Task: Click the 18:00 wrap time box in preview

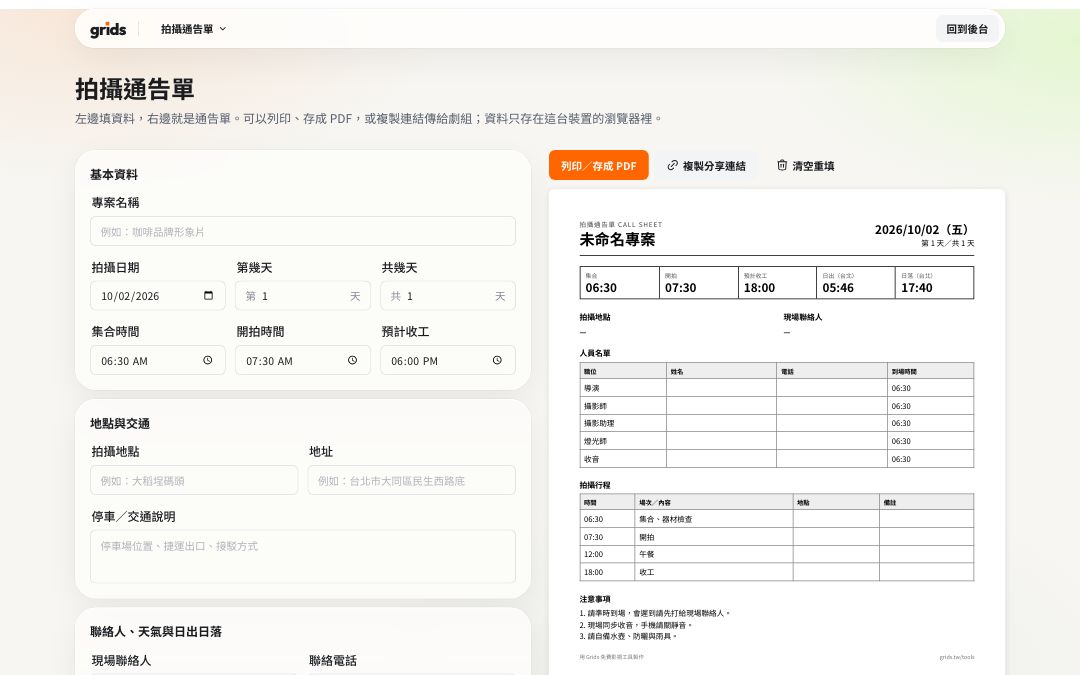Action: pyautogui.click(x=777, y=282)
